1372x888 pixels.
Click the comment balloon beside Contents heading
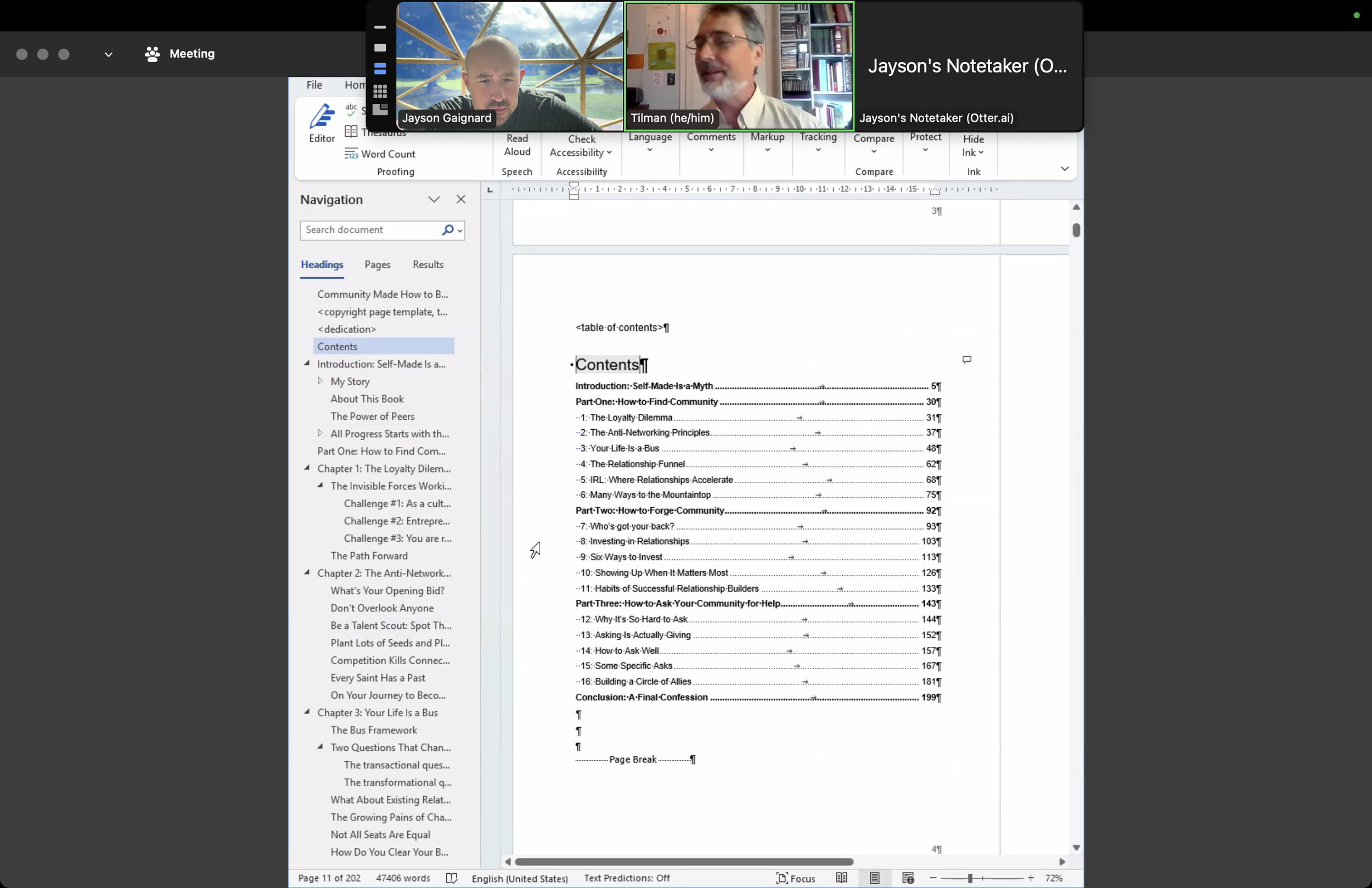[x=967, y=359]
